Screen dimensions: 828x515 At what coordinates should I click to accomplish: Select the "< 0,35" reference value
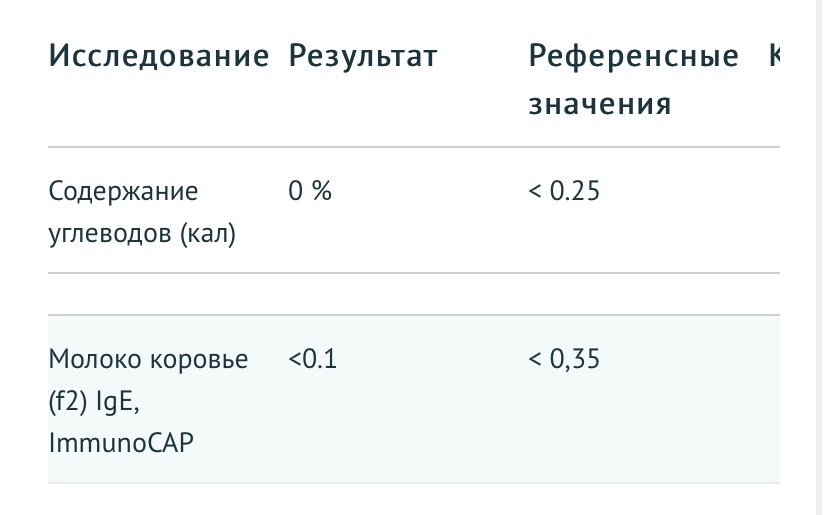pyautogui.click(x=563, y=359)
